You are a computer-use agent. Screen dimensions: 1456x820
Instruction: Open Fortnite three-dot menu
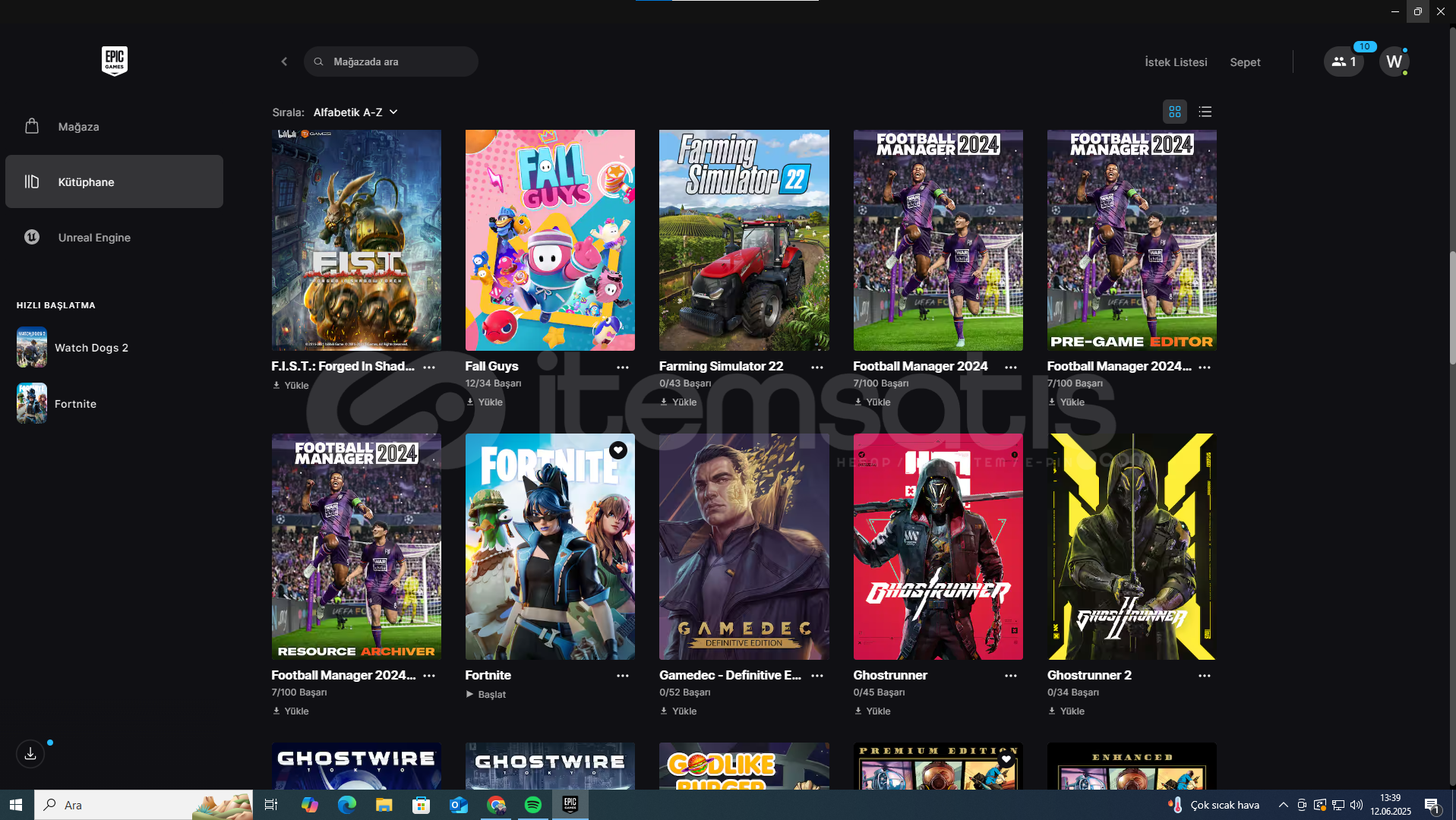point(623,675)
